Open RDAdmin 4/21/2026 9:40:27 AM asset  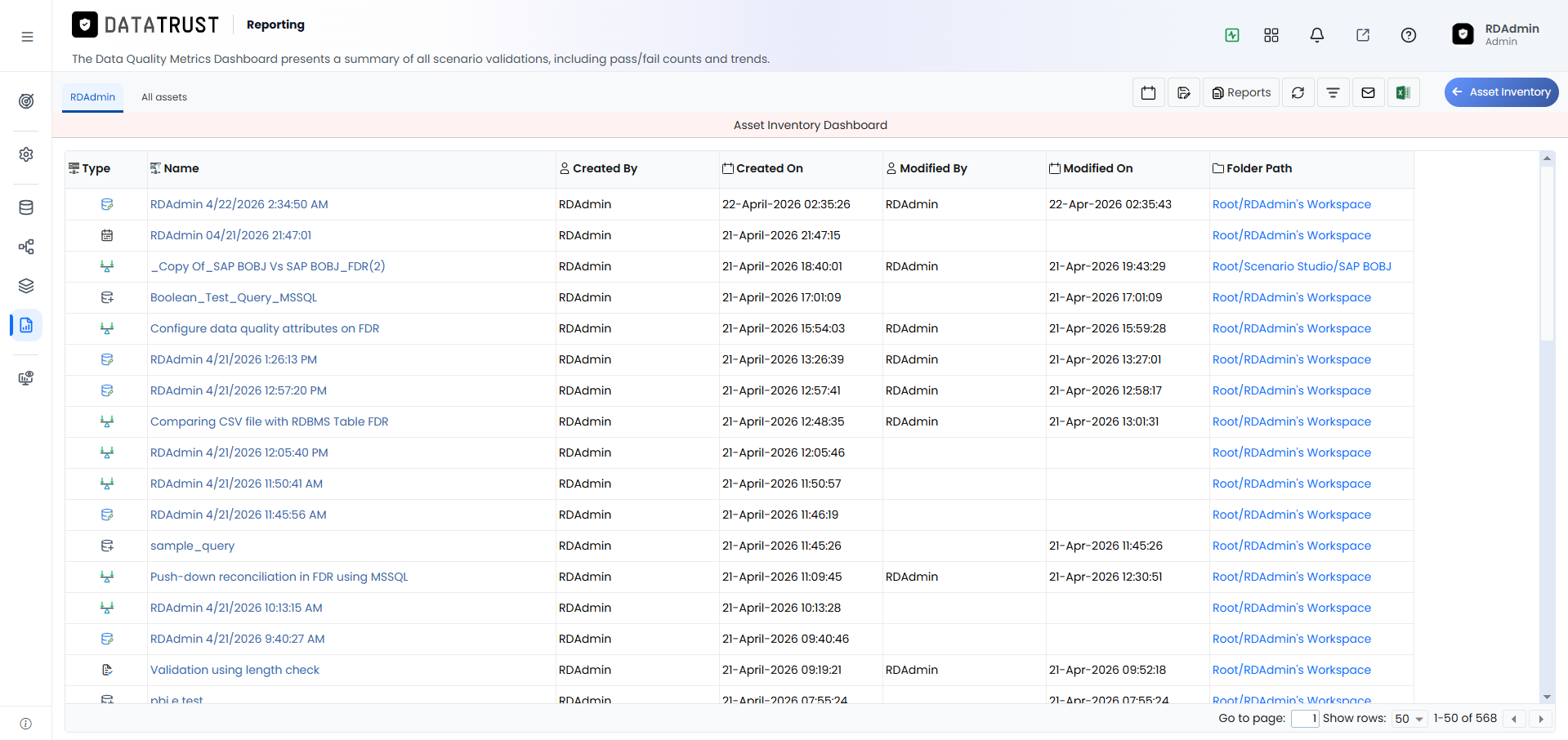(x=238, y=639)
